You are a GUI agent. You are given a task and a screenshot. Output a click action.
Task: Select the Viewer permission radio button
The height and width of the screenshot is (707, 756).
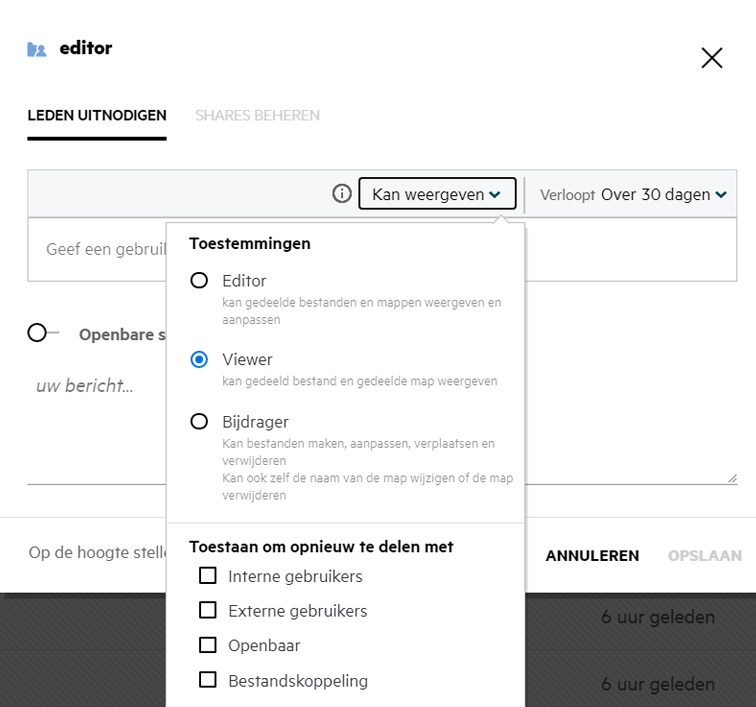pos(199,359)
